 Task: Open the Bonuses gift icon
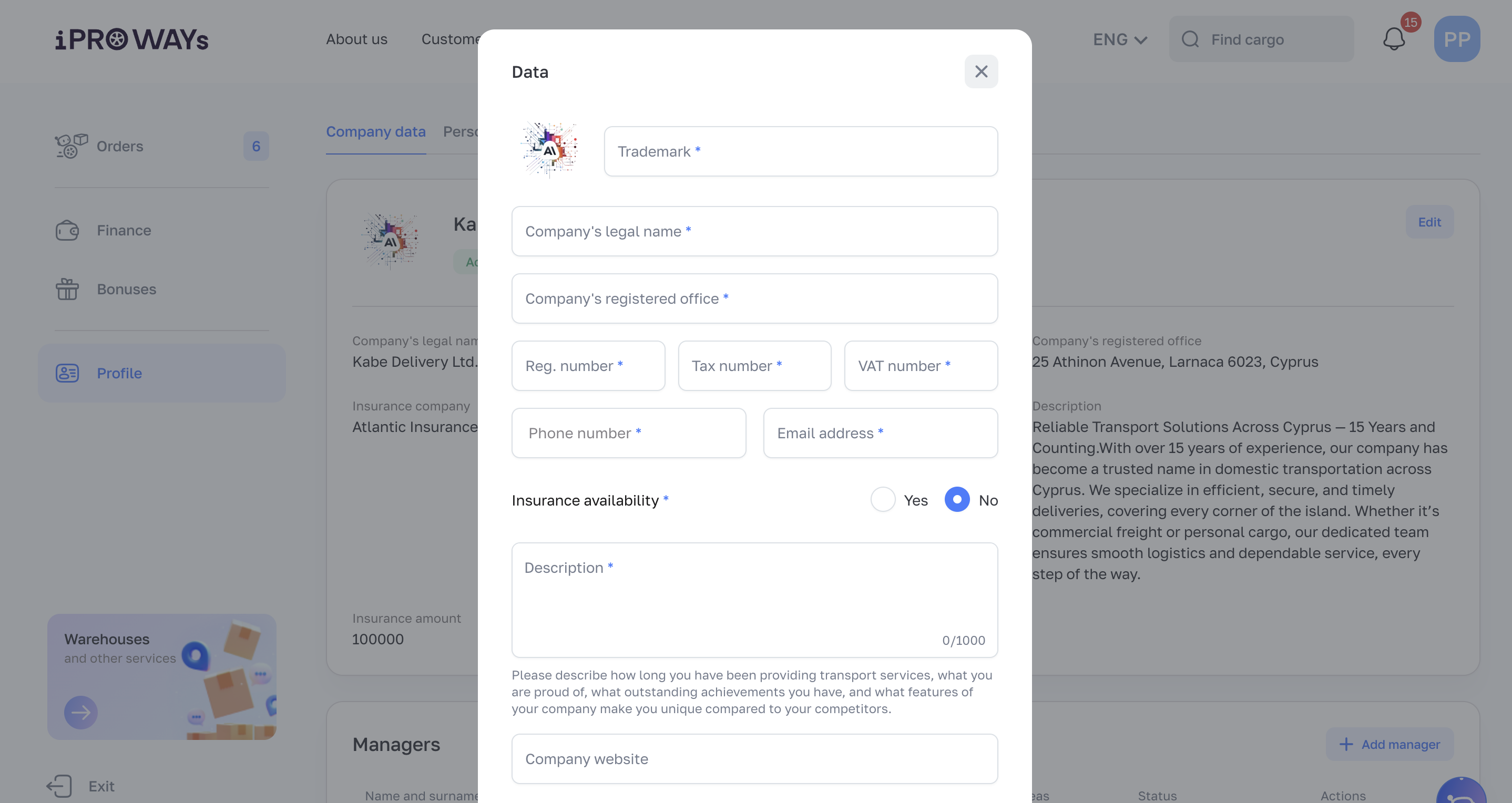67,289
